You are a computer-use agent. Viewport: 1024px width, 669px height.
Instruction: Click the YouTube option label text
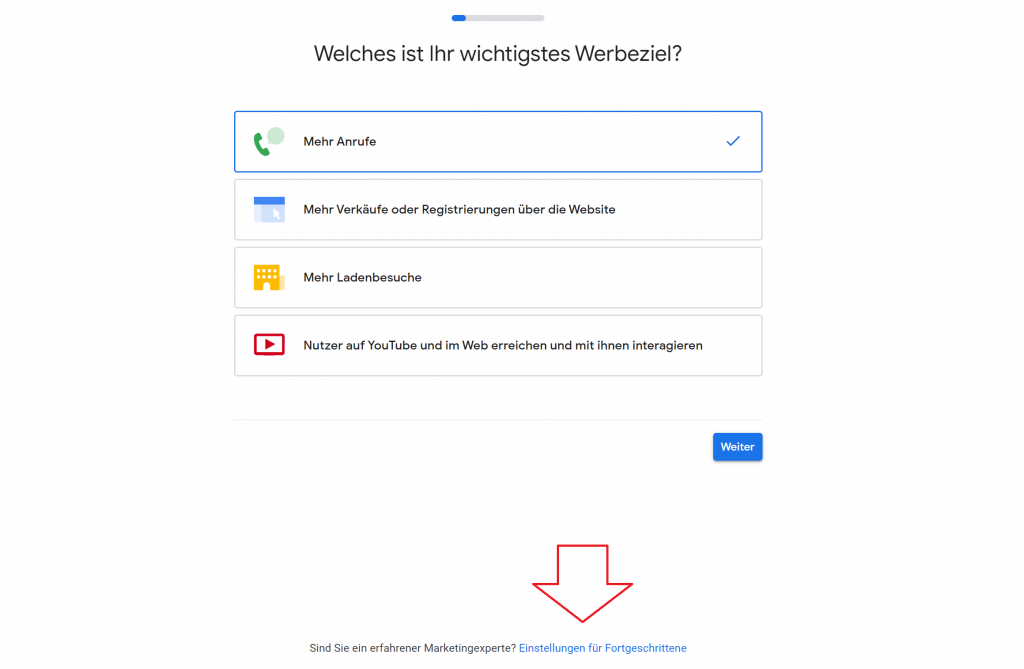503,346
